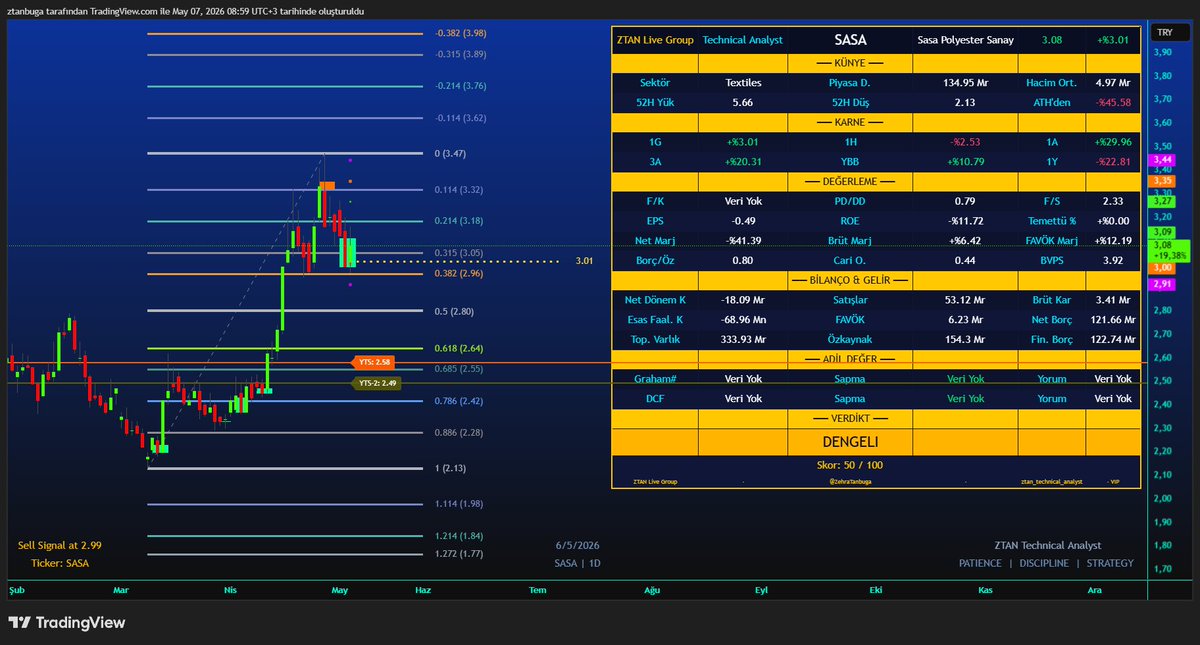This screenshot has width=1200, height=645.
Task: Click the Nis month on time axis
Action: tap(231, 590)
